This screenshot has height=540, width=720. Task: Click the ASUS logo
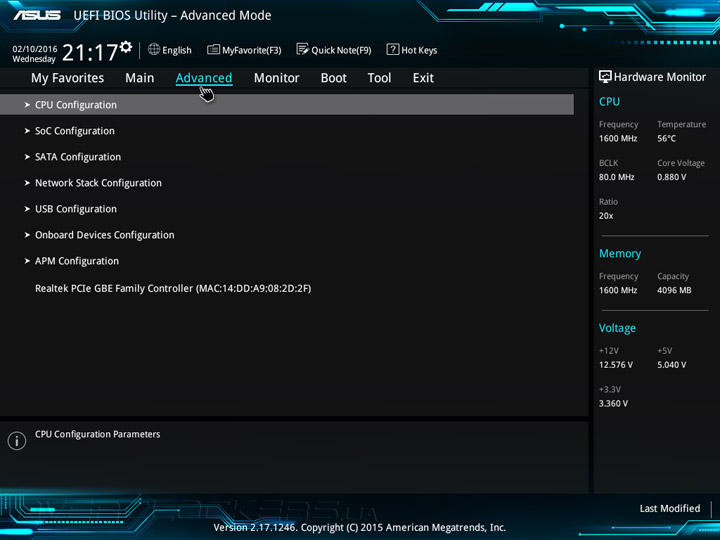point(37,15)
